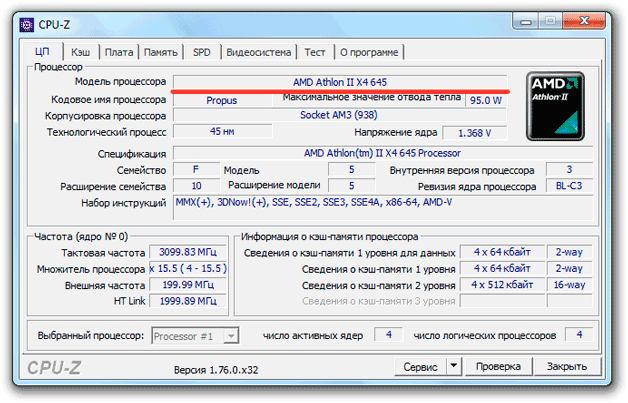
Task: Click the 45 нм technology value
Action: click(222, 131)
